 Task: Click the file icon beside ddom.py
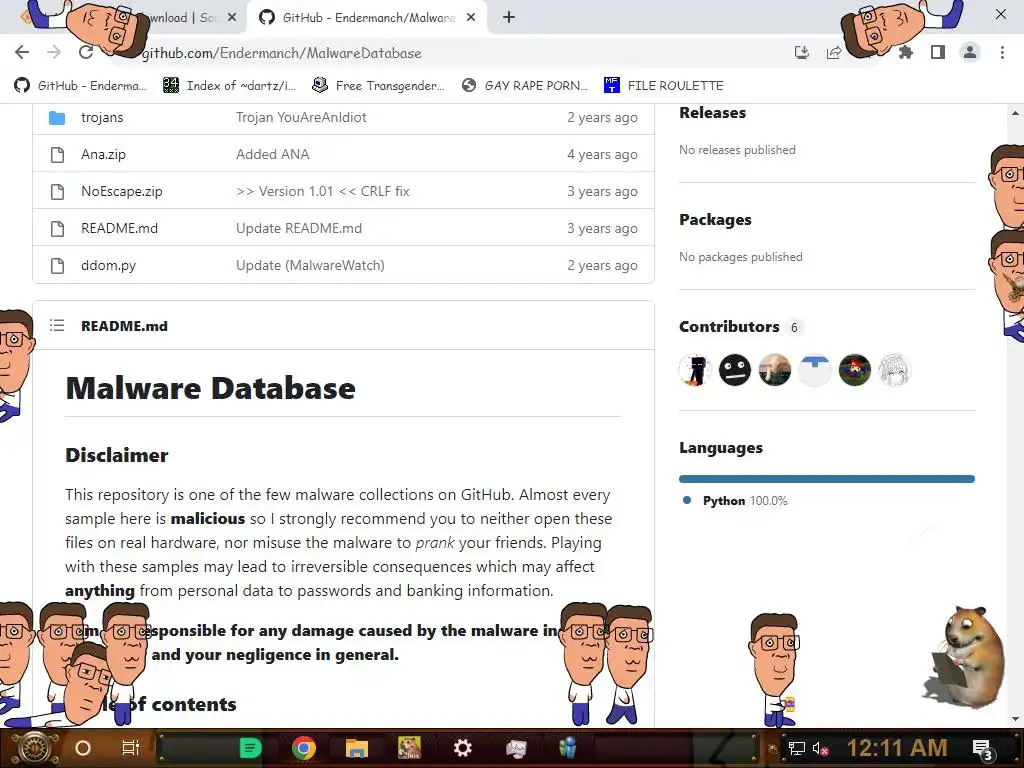point(57,266)
